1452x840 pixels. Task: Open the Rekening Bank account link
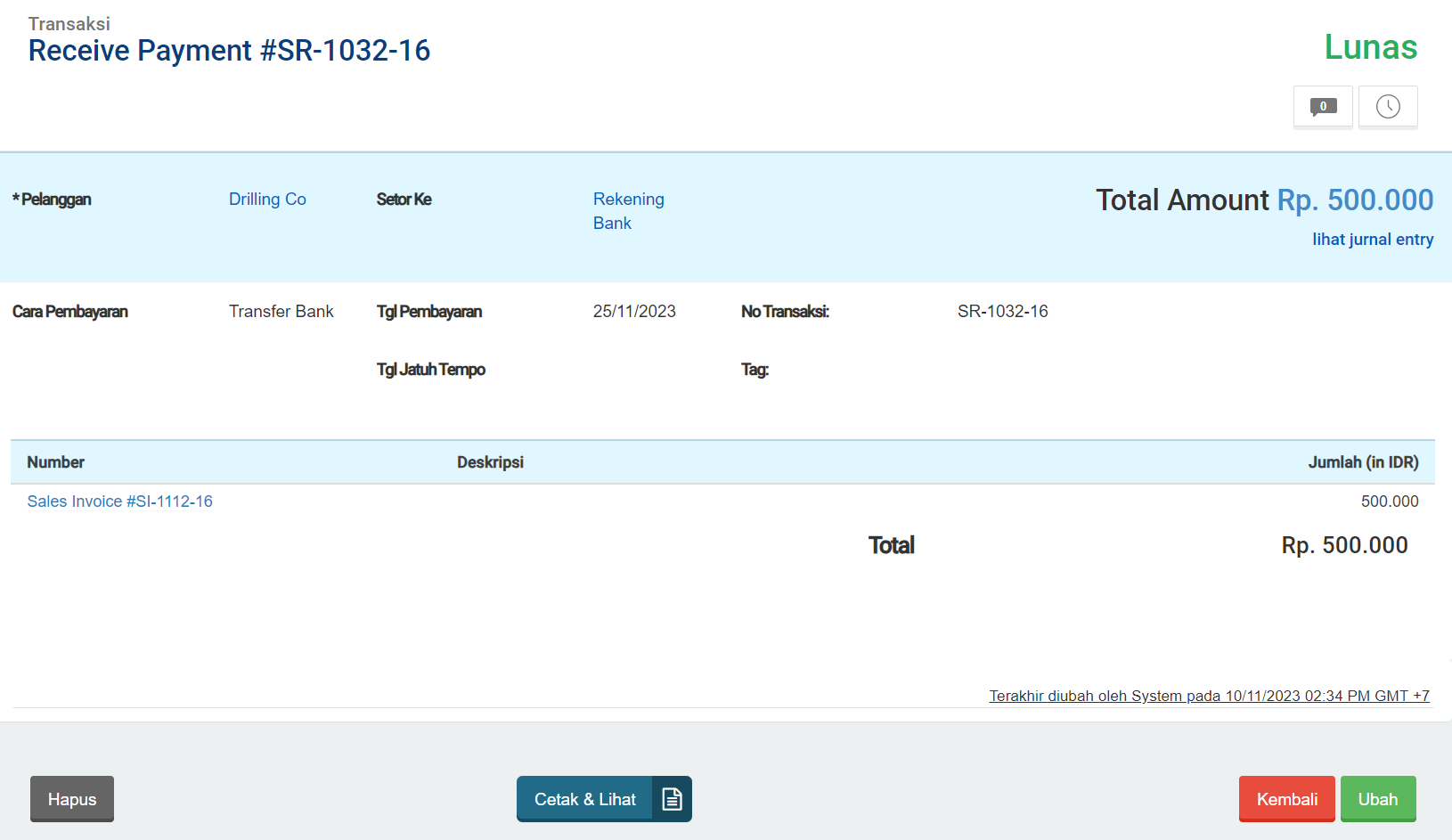click(628, 211)
